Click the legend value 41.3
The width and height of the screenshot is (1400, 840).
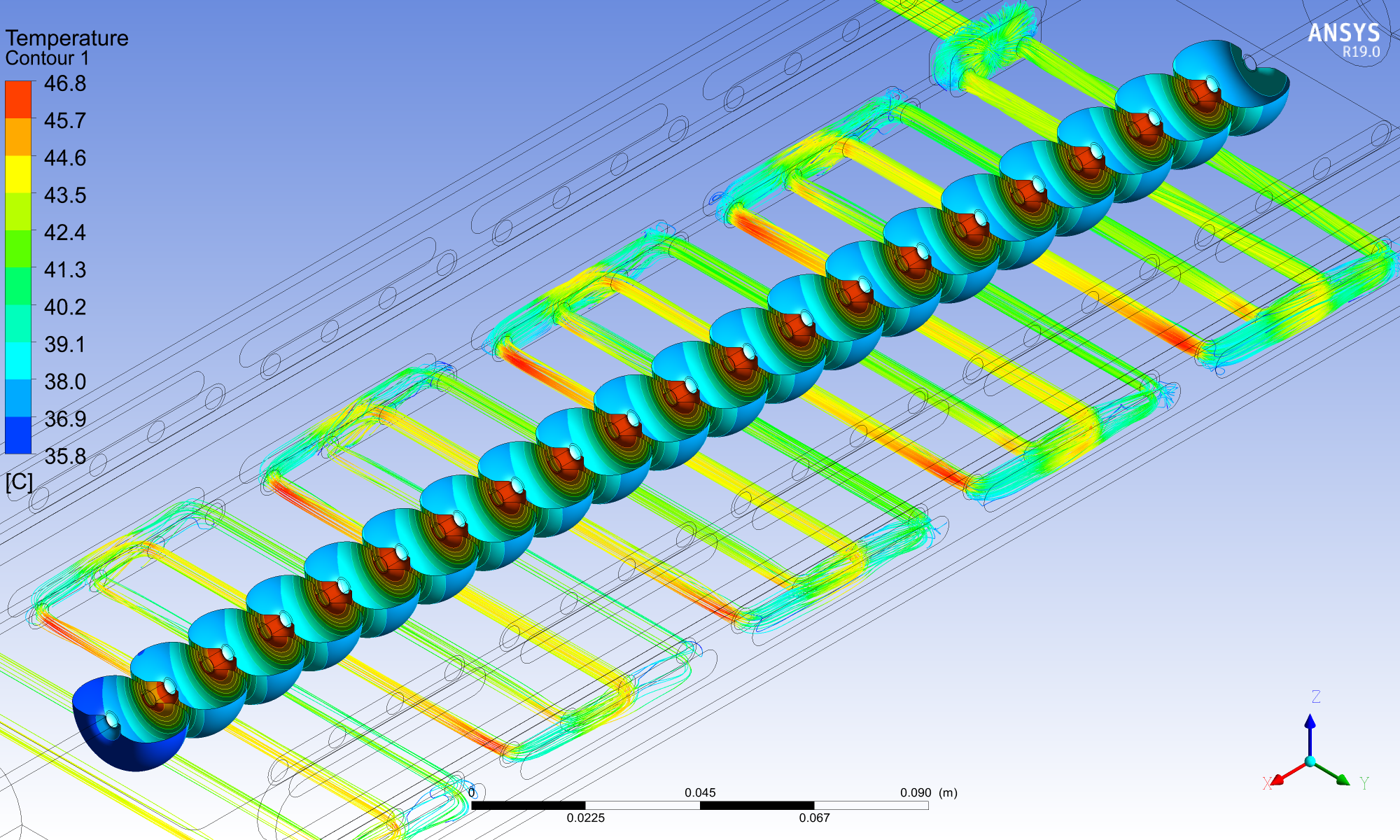click(65, 269)
